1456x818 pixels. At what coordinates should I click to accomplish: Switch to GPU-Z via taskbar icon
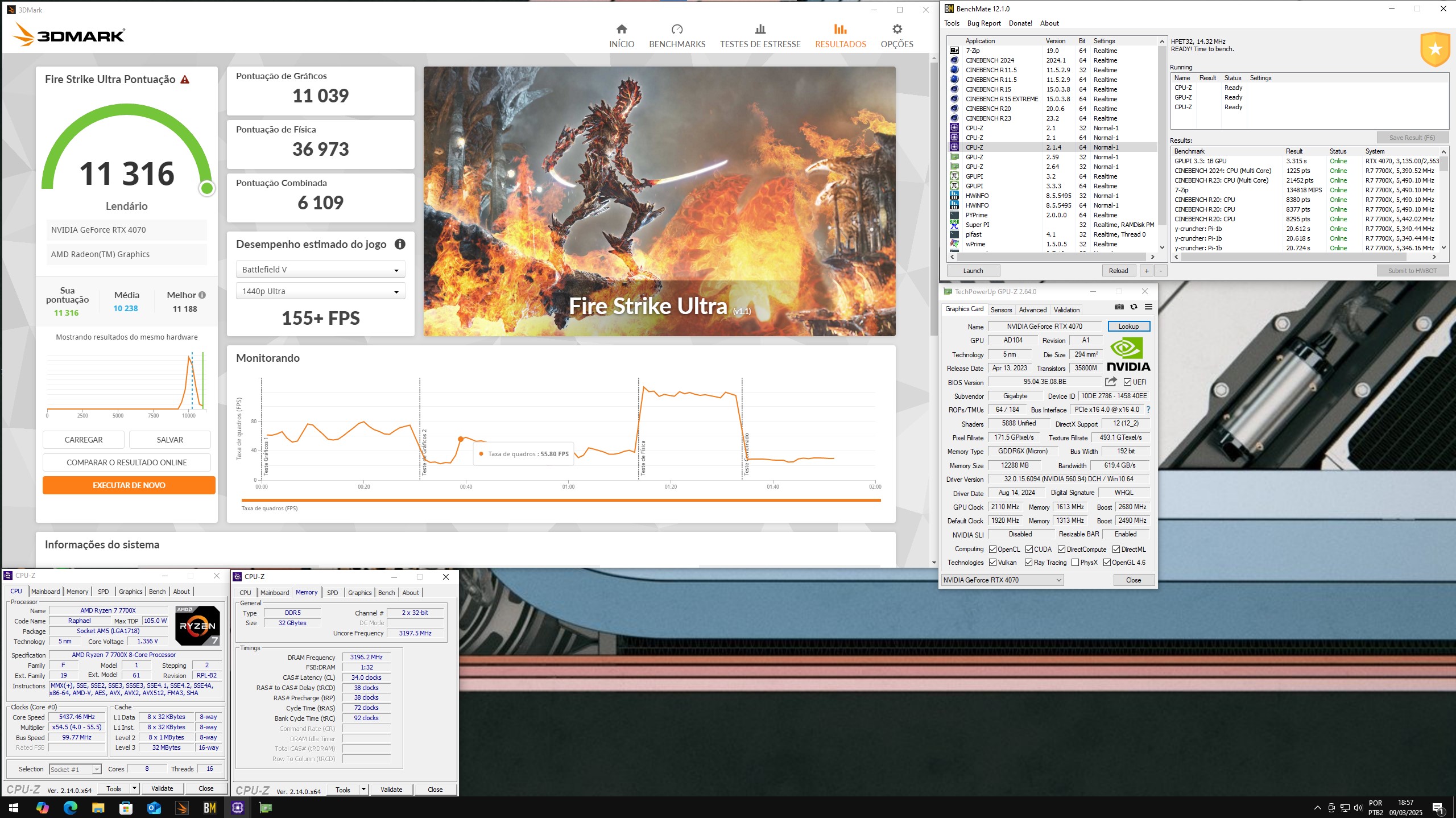click(265, 807)
